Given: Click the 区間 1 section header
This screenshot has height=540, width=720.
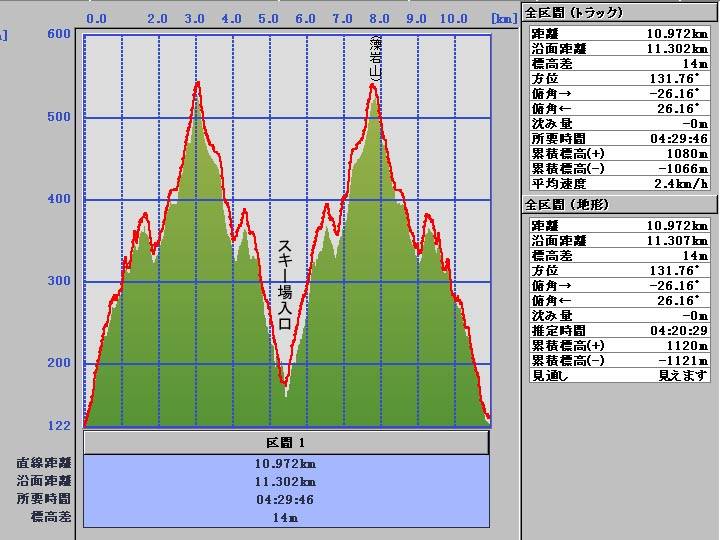Looking at the screenshot, I should click(x=286, y=442).
